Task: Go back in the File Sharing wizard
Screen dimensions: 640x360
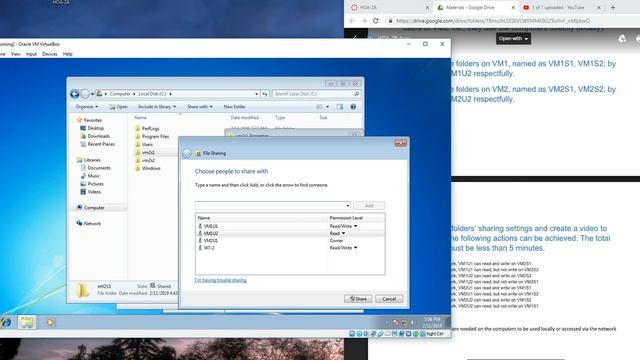Action: point(187,153)
